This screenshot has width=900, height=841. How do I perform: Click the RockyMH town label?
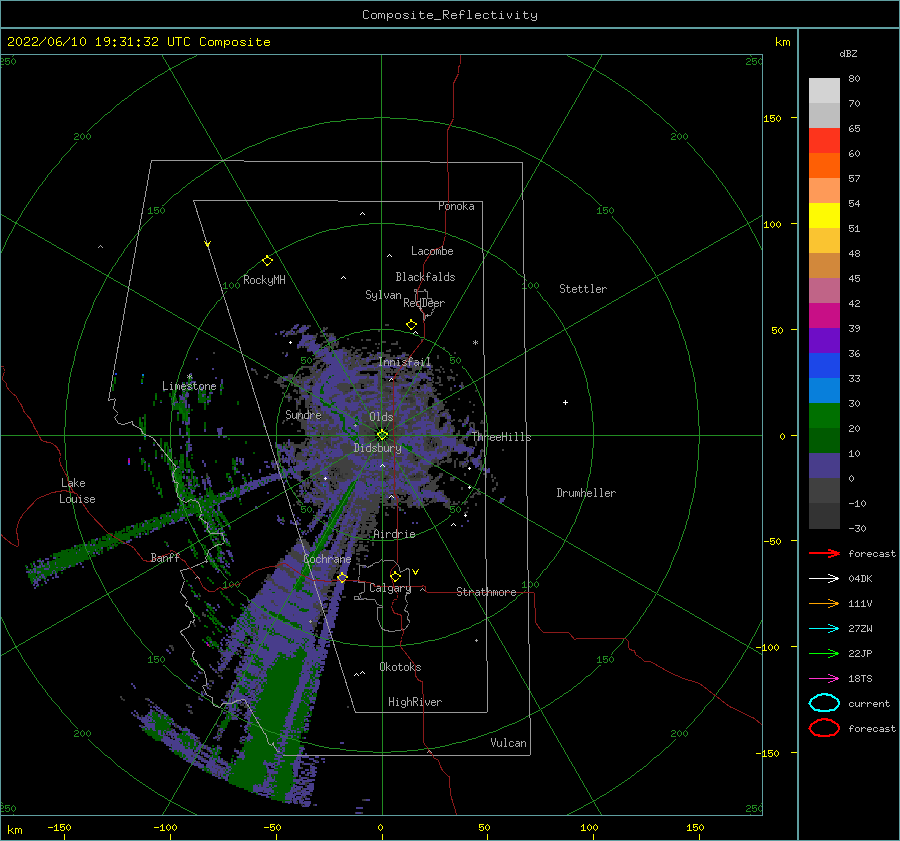[264, 280]
